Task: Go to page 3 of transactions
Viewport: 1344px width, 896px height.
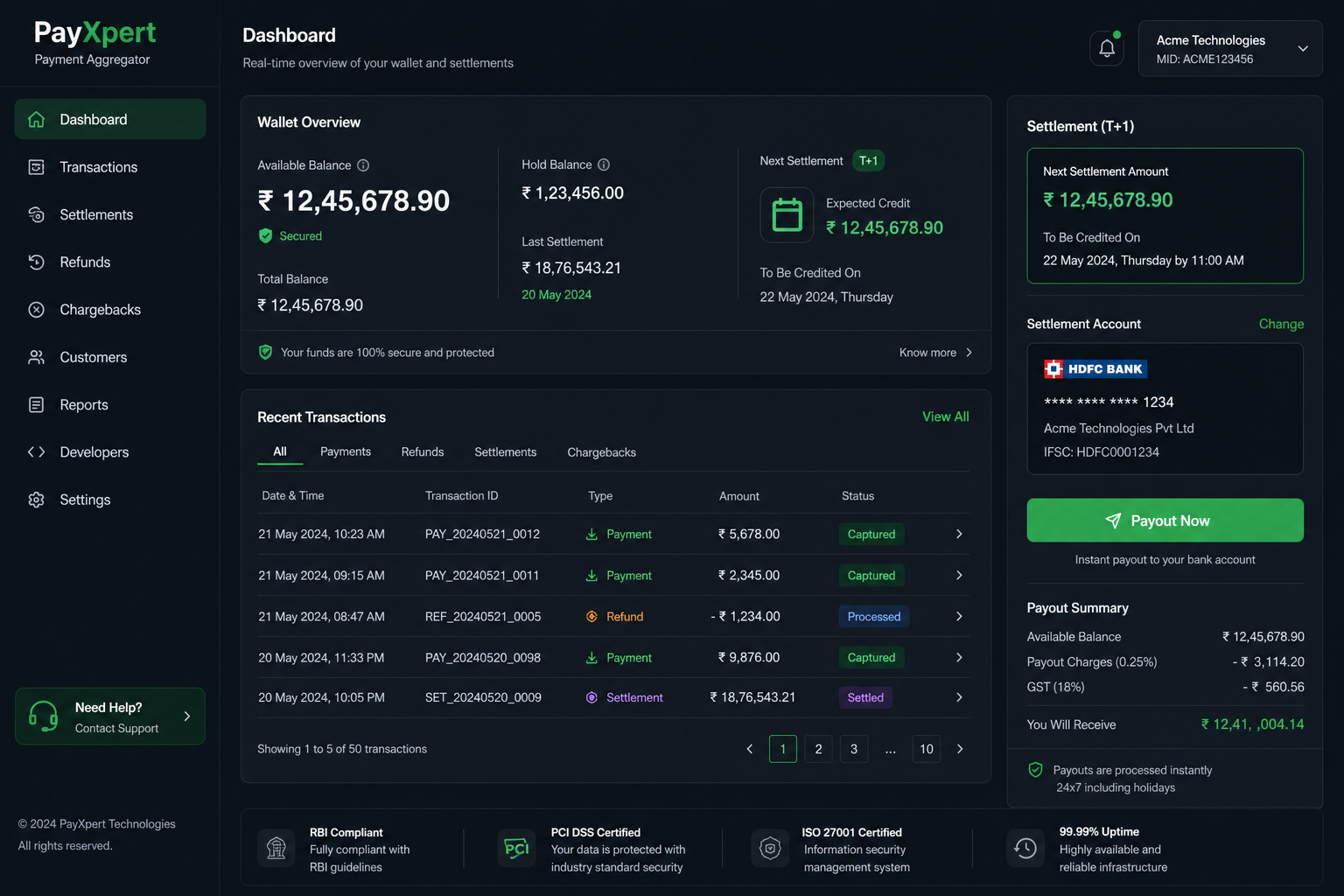Action: 854,749
